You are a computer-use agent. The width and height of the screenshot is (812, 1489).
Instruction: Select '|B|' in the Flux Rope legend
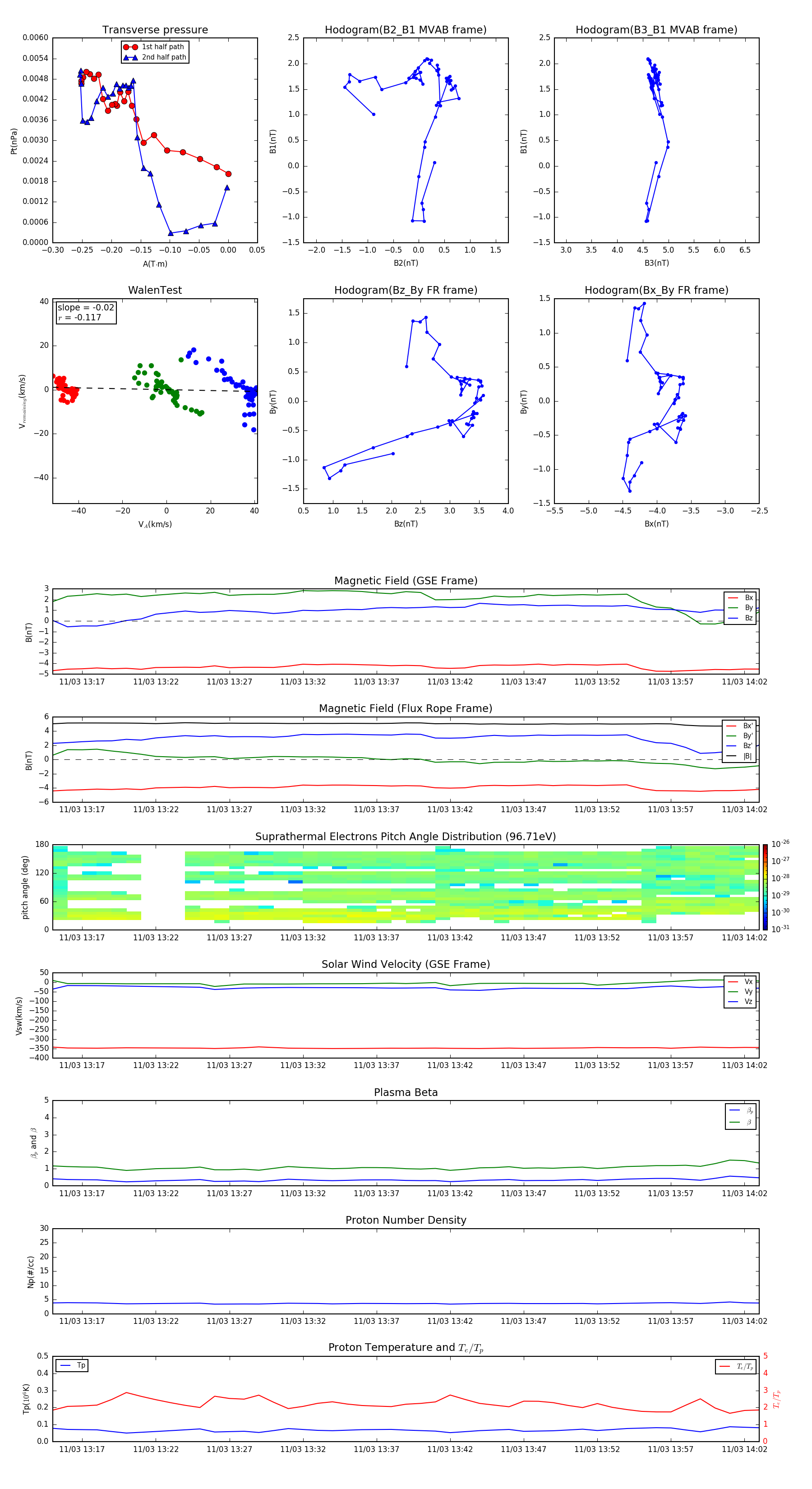pyautogui.click(x=740, y=756)
